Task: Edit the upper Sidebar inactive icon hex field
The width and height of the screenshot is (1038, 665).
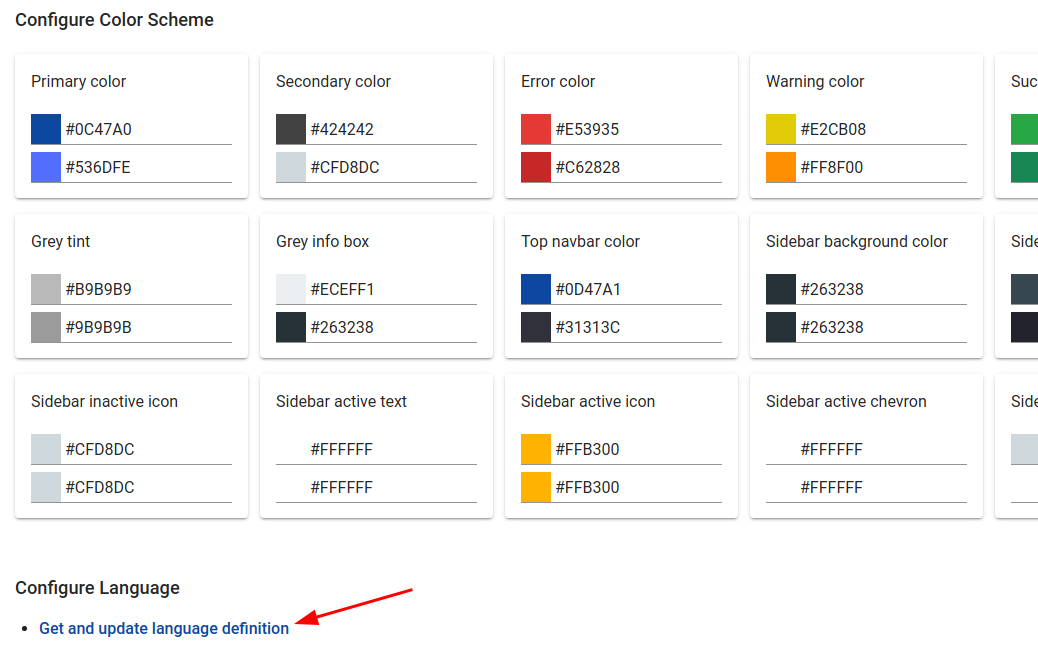Action: coord(146,449)
